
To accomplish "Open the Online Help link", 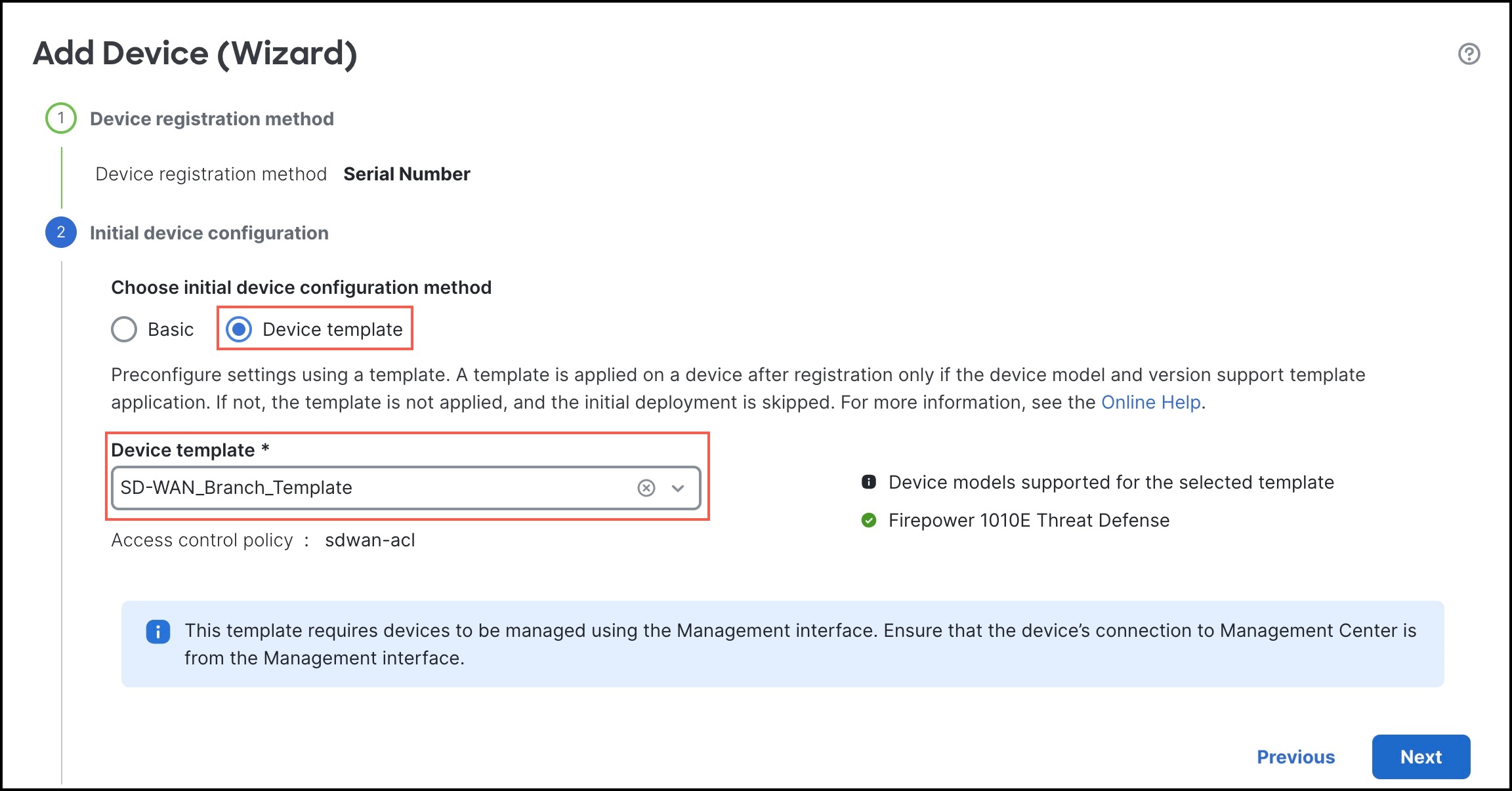I will click(x=1151, y=402).
